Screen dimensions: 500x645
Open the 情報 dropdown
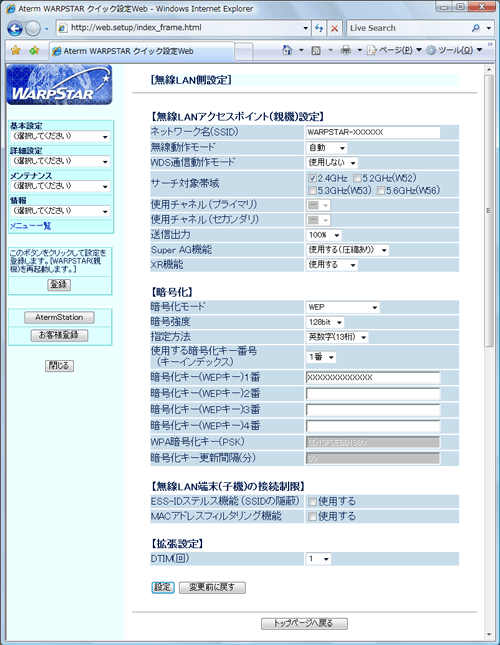coord(60,211)
